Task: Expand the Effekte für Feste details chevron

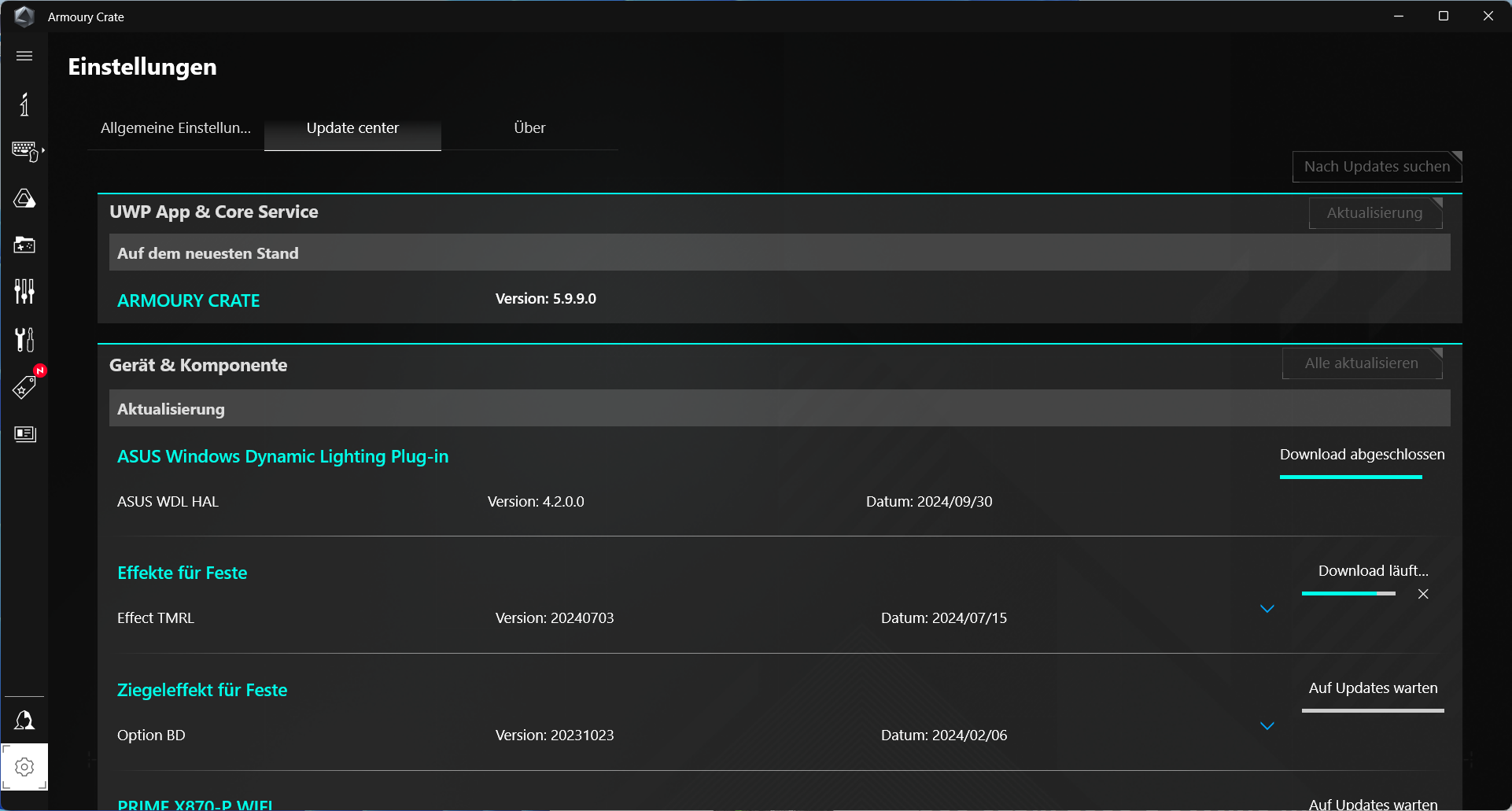Action: 1267,609
